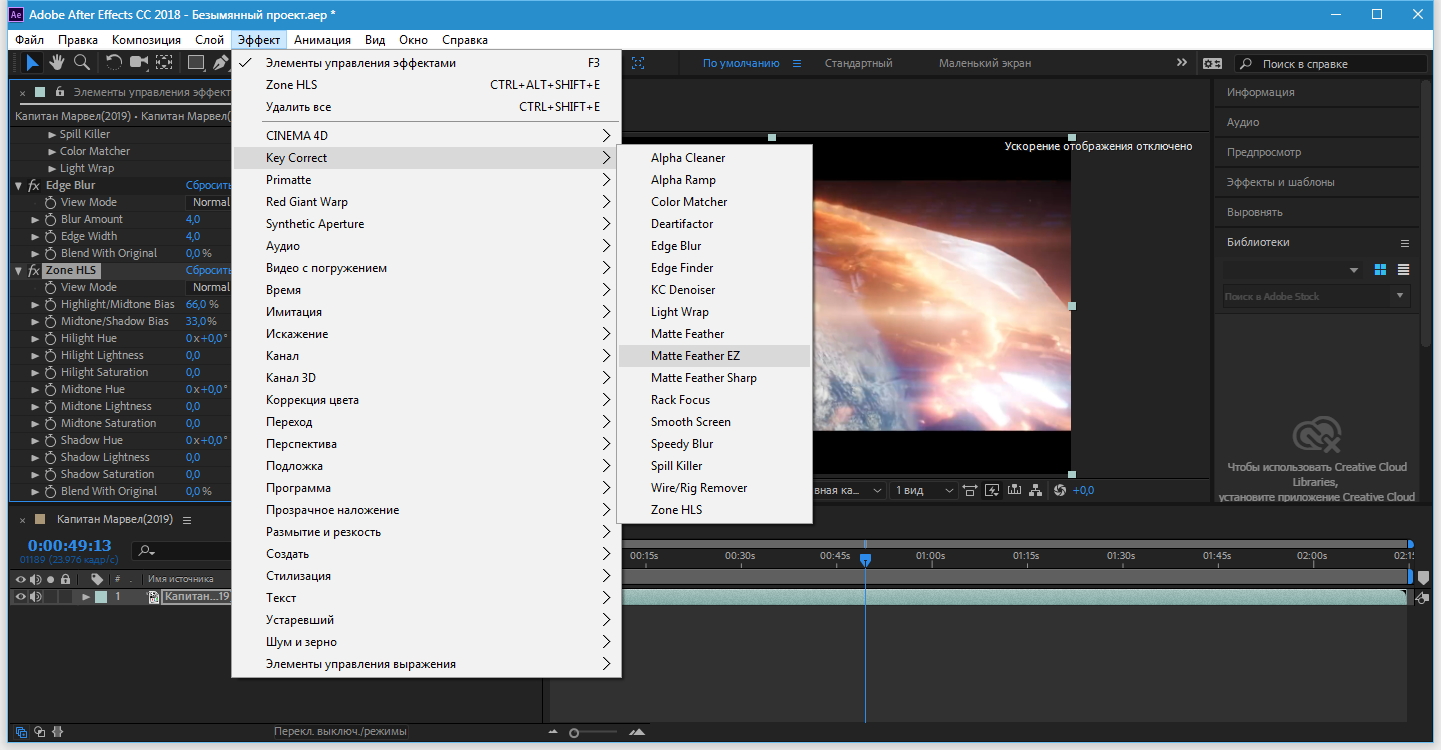
Task: Click reset exposure aperture icon
Action: coord(1060,490)
